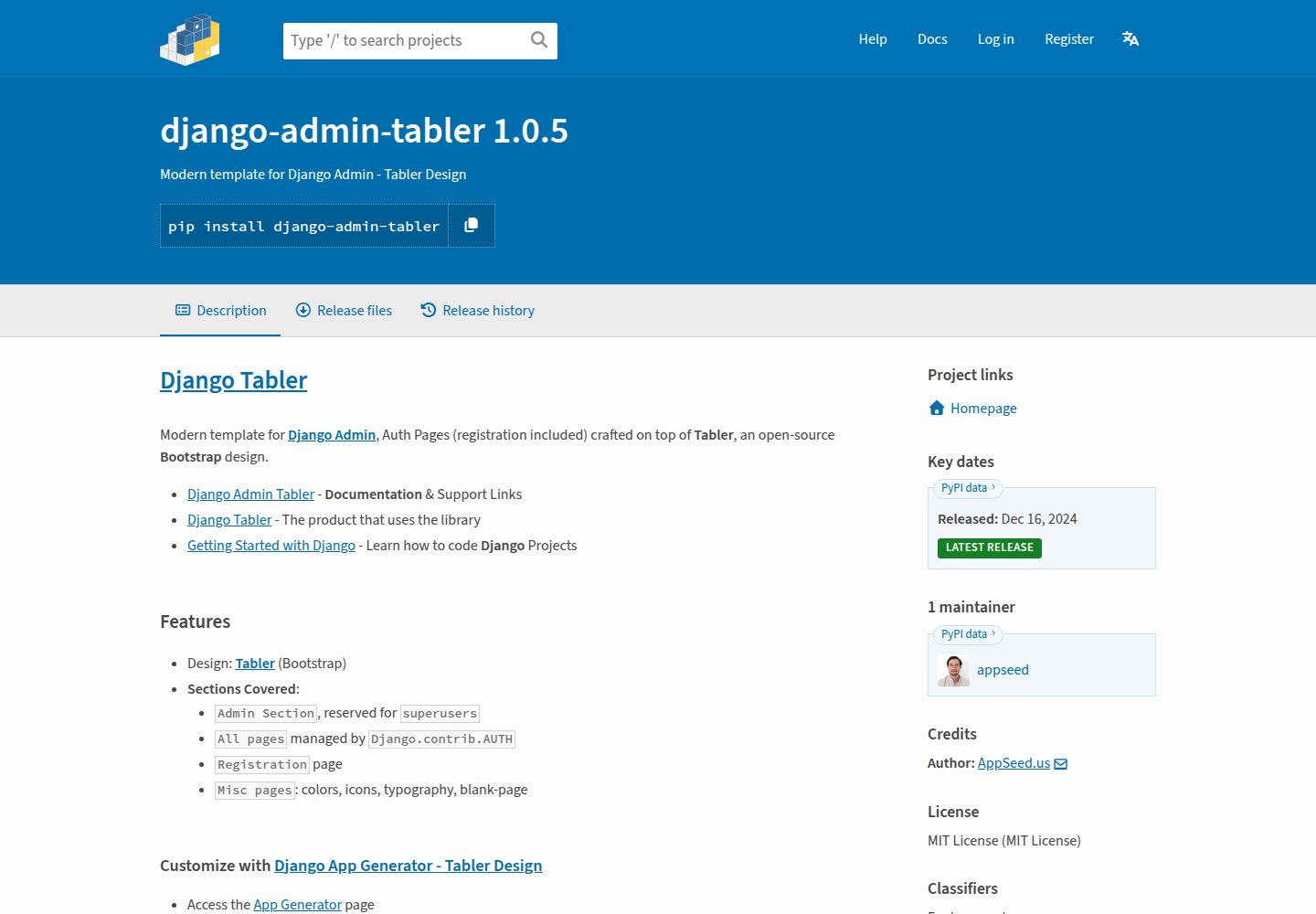1316x914 pixels.
Task: Open Django Tabler product link
Action: (229, 520)
